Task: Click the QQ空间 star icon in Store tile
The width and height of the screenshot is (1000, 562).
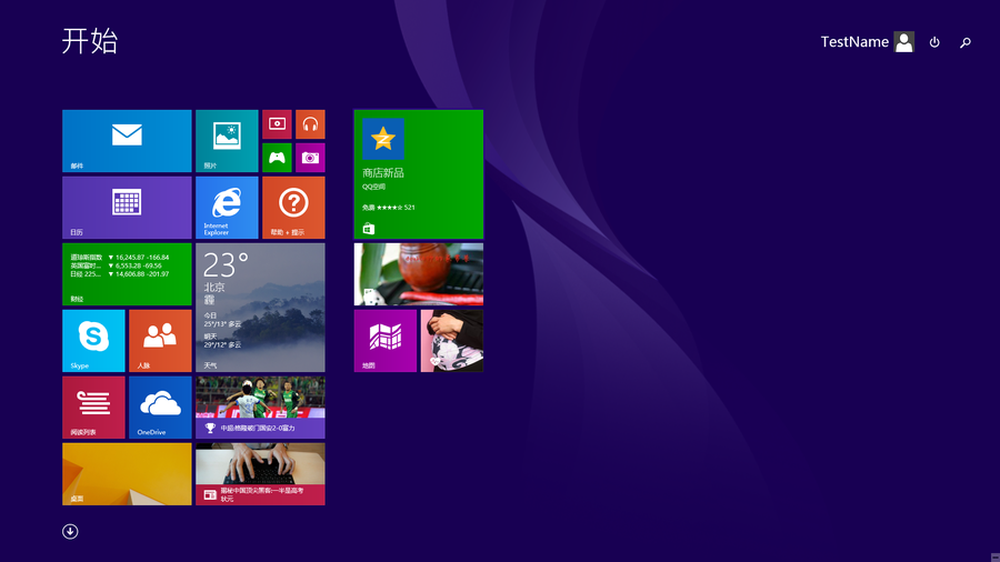Action: (x=383, y=138)
